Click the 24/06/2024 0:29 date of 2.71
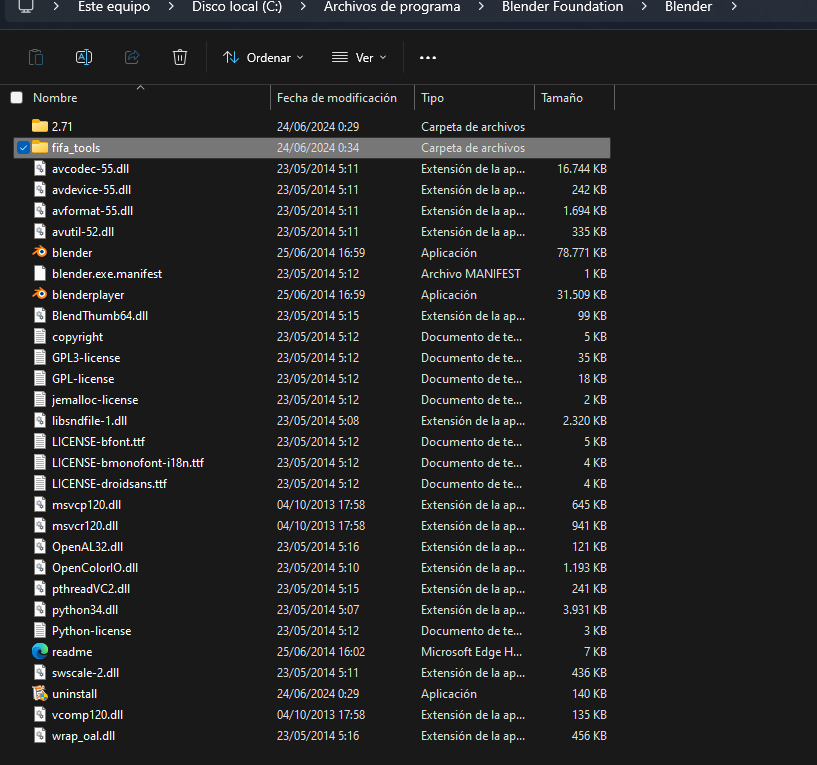Screen dimensions: 817x765 click(x=318, y=126)
